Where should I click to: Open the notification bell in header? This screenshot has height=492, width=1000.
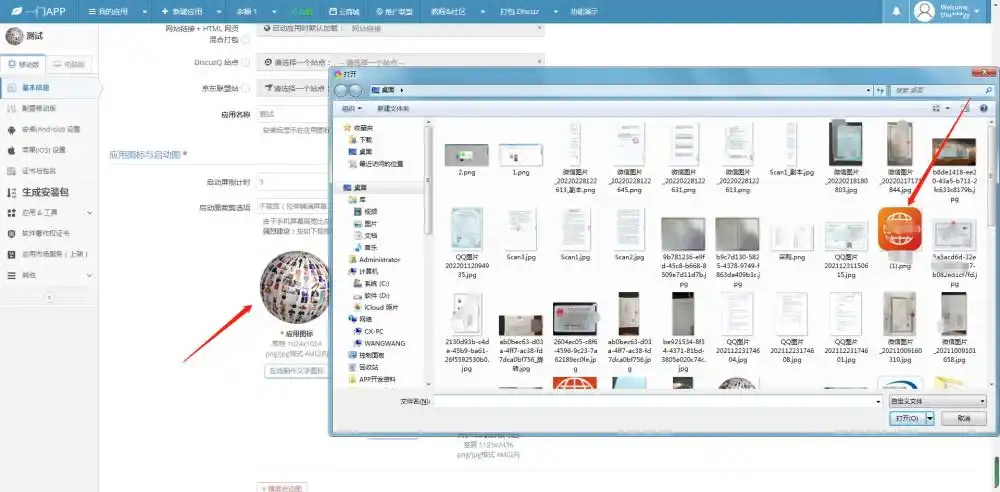[x=896, y=11]
